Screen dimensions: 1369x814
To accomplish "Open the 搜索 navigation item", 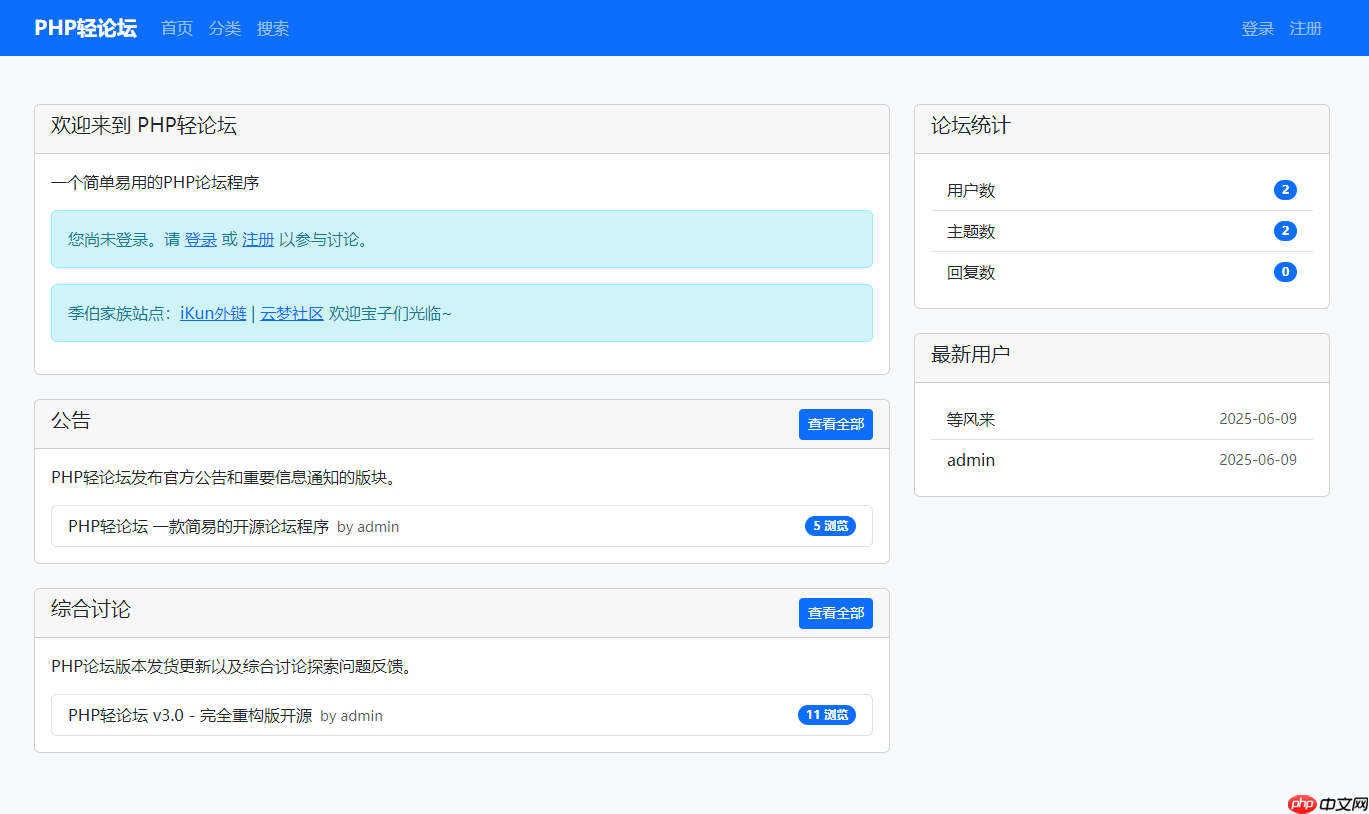I will pyautogui.click(x=272, y=28).
